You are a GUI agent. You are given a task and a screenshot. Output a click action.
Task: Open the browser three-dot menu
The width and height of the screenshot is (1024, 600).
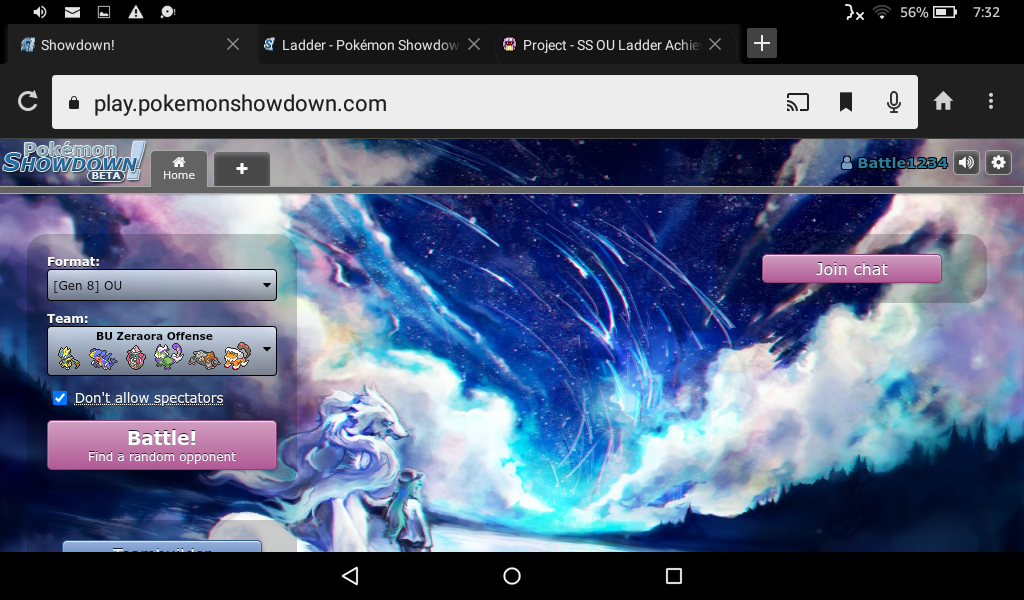point(991,101)
